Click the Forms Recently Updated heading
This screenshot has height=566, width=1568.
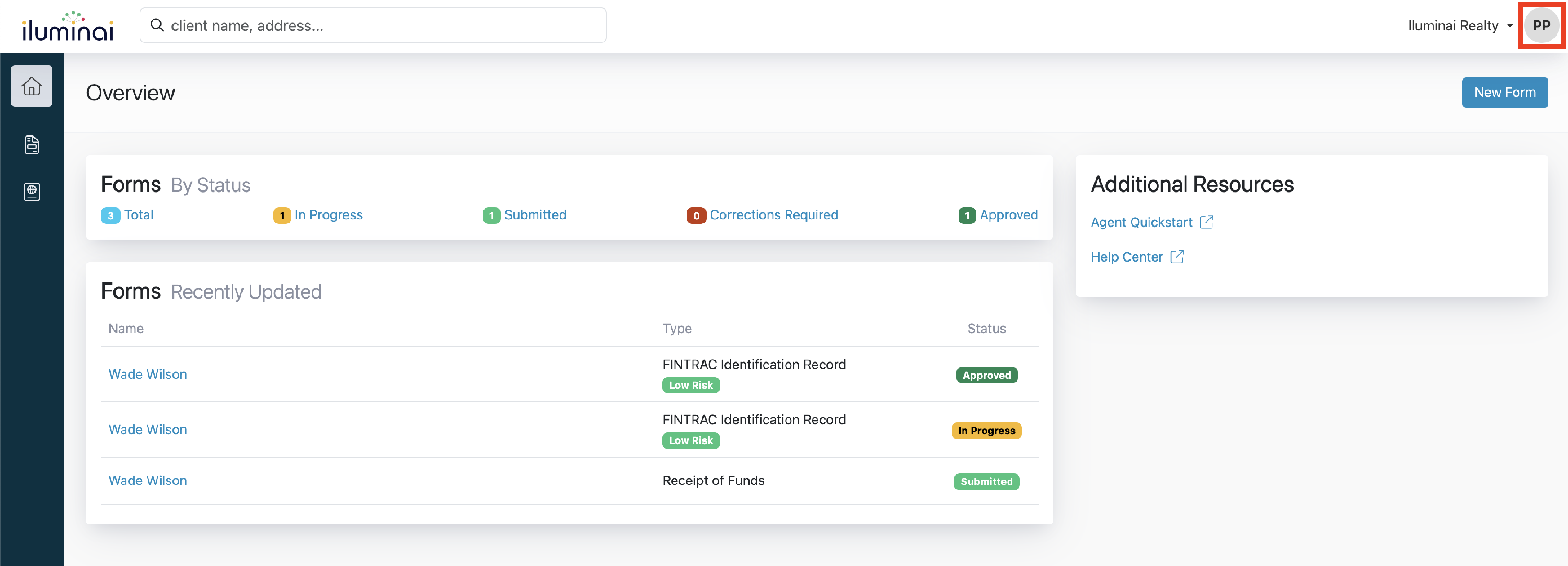click(211, 292)
